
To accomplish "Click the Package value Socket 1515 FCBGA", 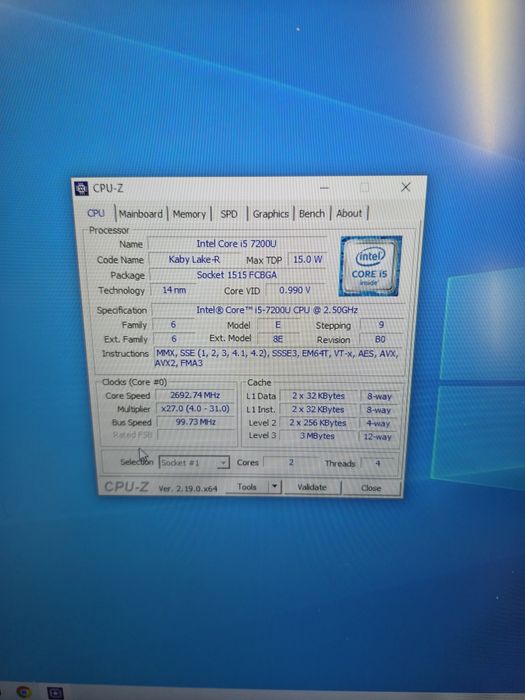I will click(237, 275).
